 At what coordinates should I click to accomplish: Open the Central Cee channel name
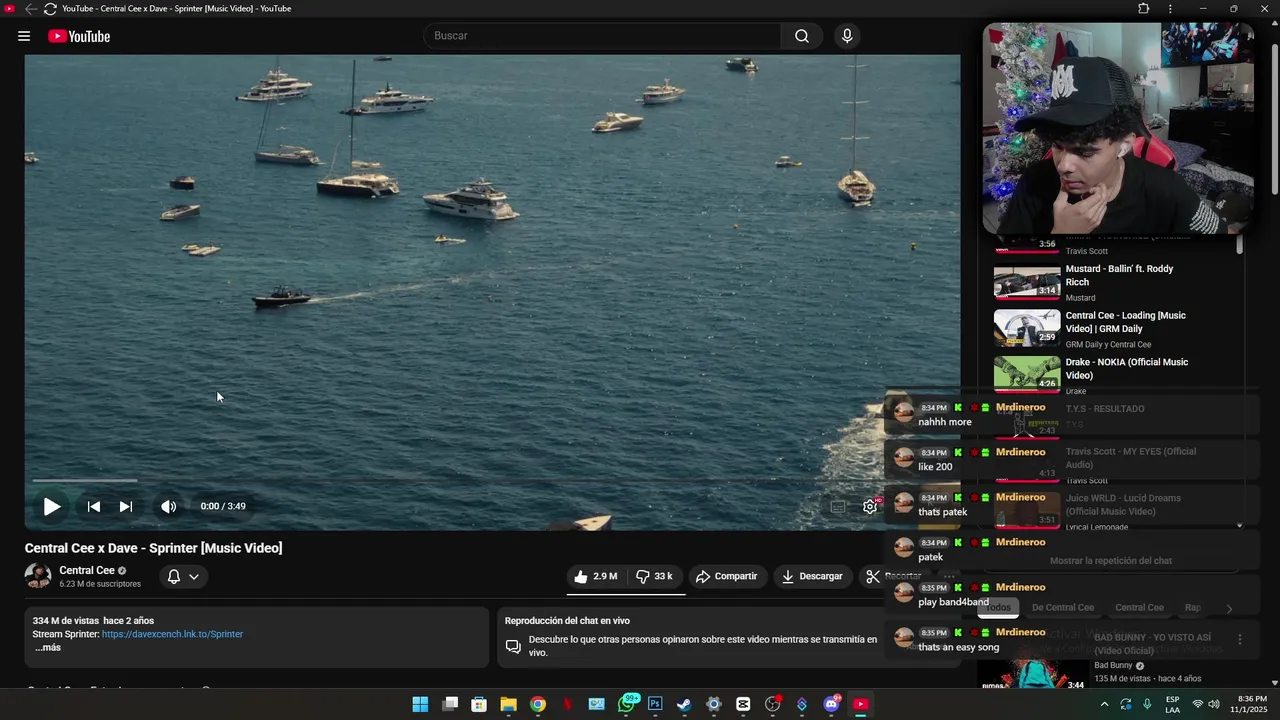[x=87, y=570]
